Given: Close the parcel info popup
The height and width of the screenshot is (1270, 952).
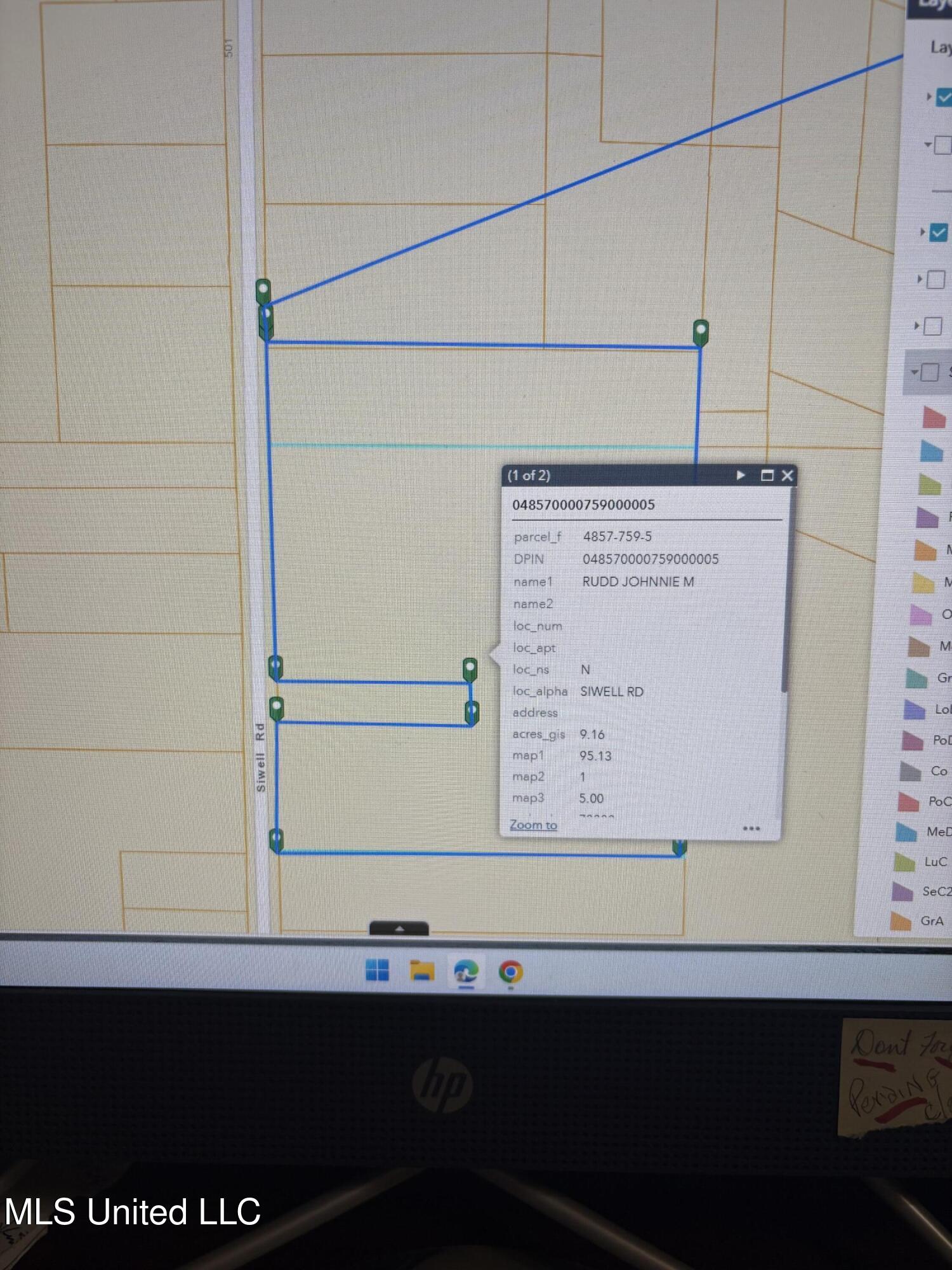Looking at the screenshot, I should tap(788, 476).
